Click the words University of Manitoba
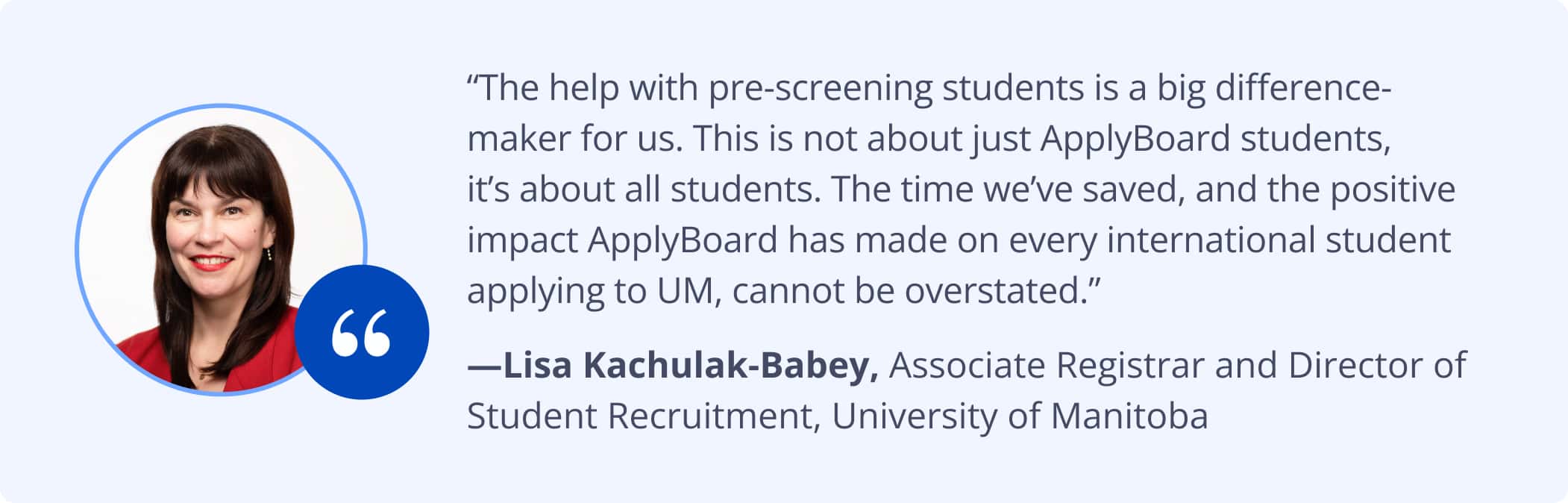The width and height of the screenshot is (1568, 503). [x=1019, y=416]
